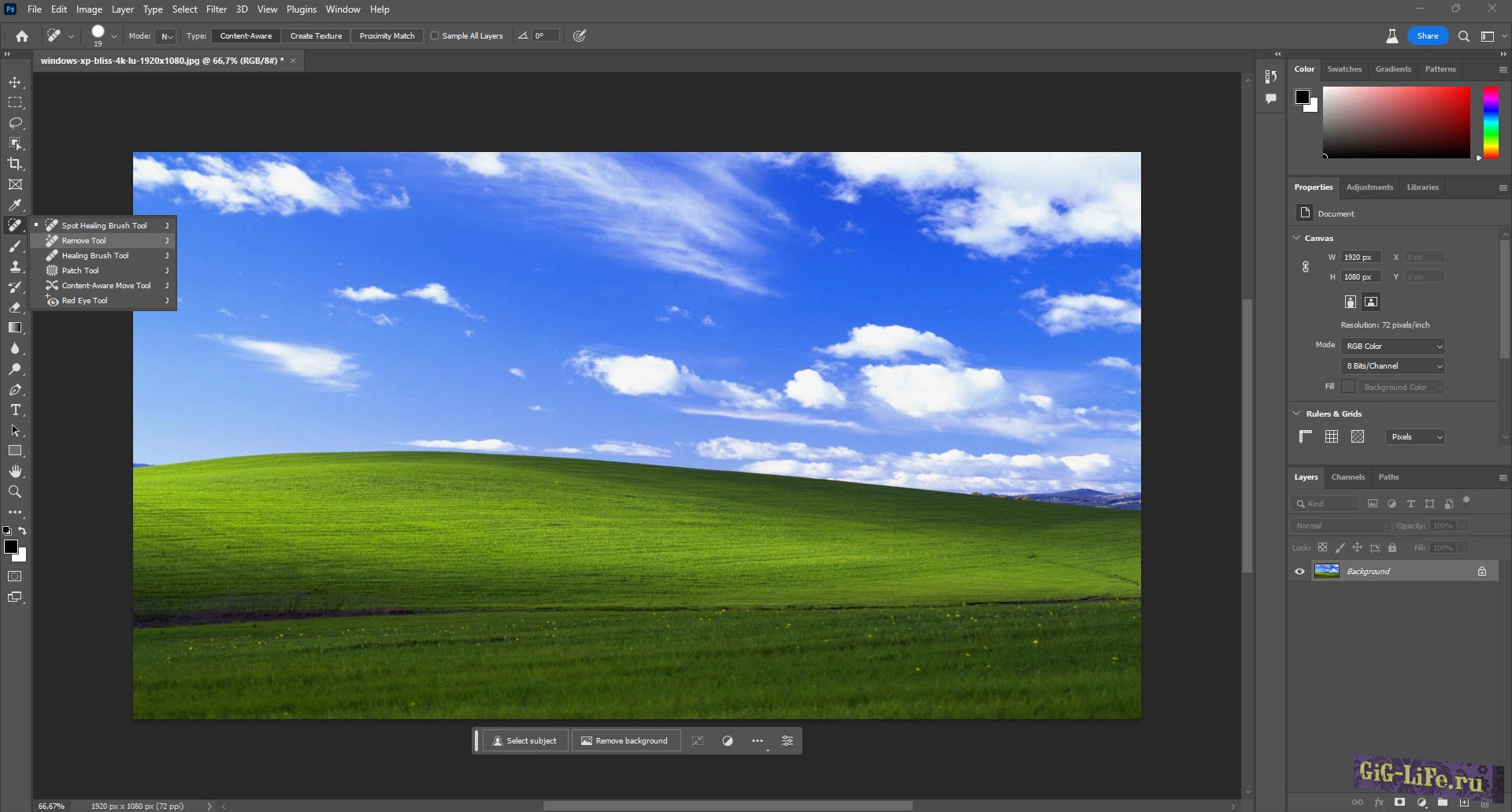Click the Home icon in options bar

[22, 36]
